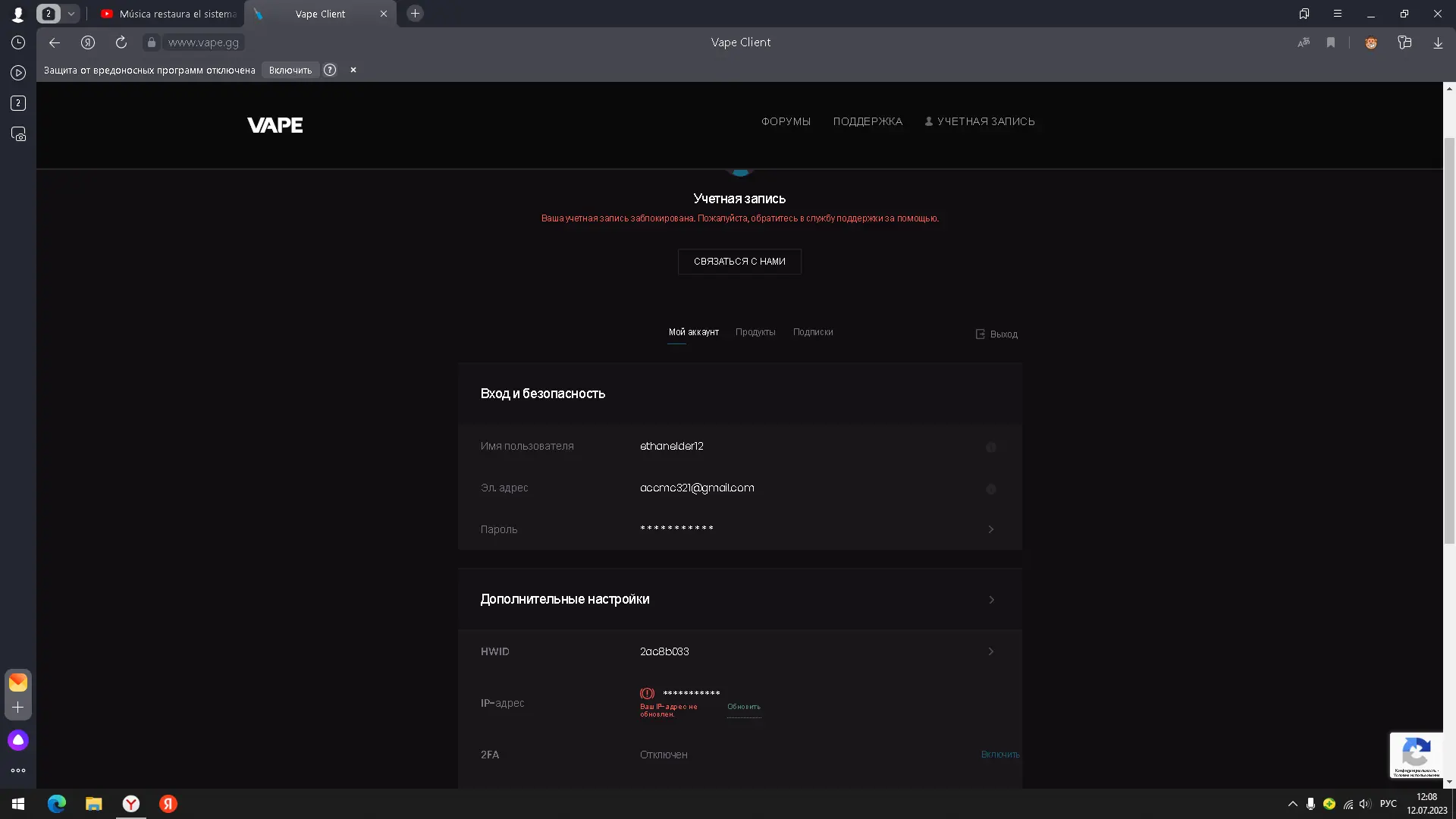The width and height of the screenshot is (1456, 819).
Task: Click the СВЯЗАТЬСЯ С НАМИ button
Action: coord(739,262)
